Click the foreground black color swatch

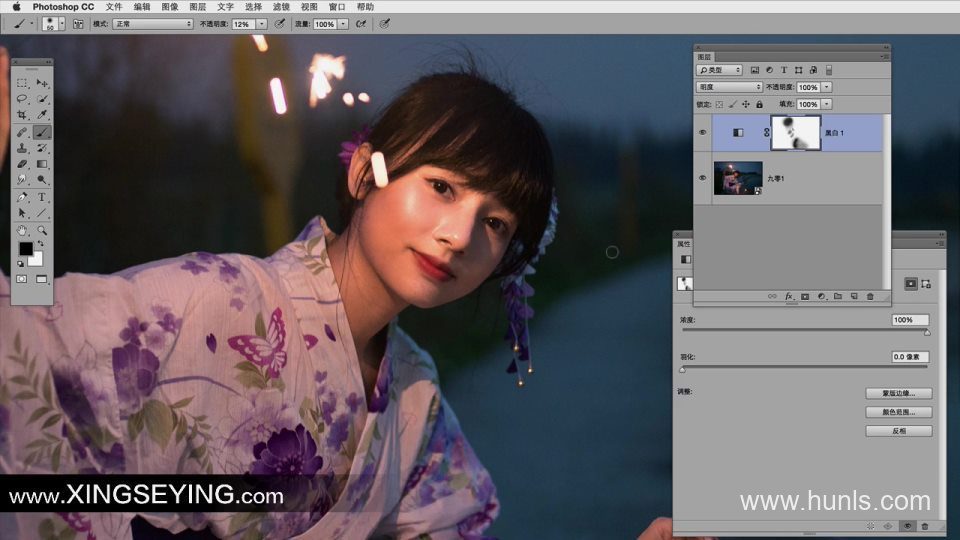[x=26, y=249]
